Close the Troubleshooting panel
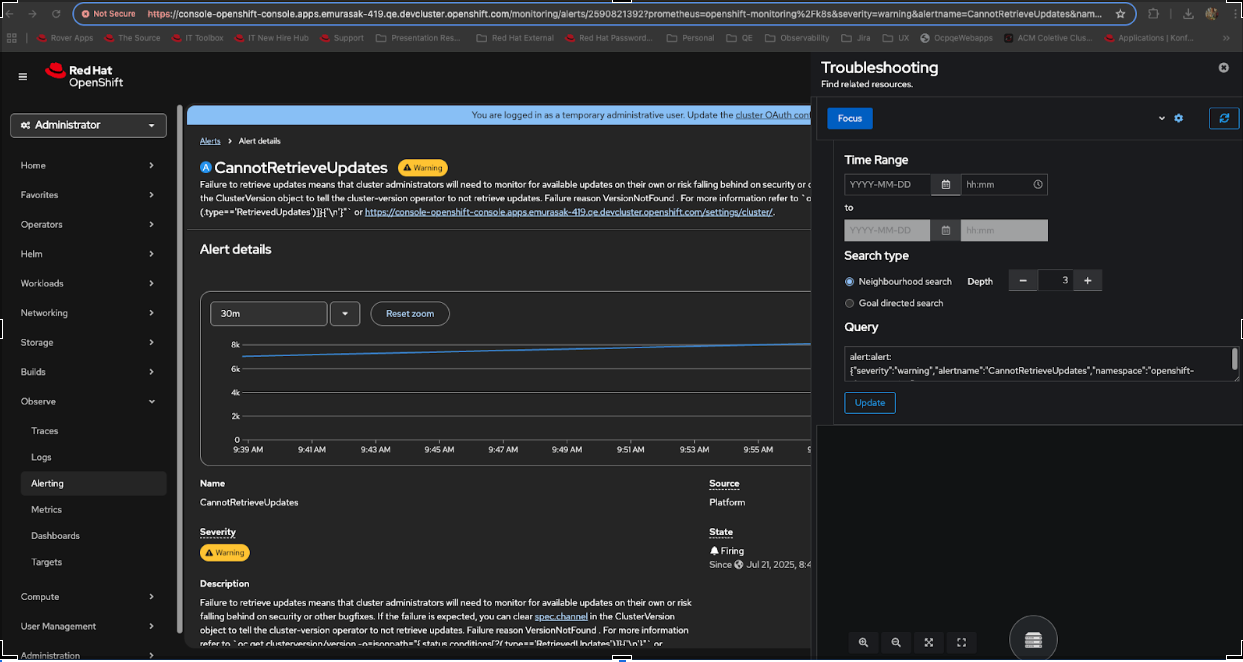 point(1223,67)
